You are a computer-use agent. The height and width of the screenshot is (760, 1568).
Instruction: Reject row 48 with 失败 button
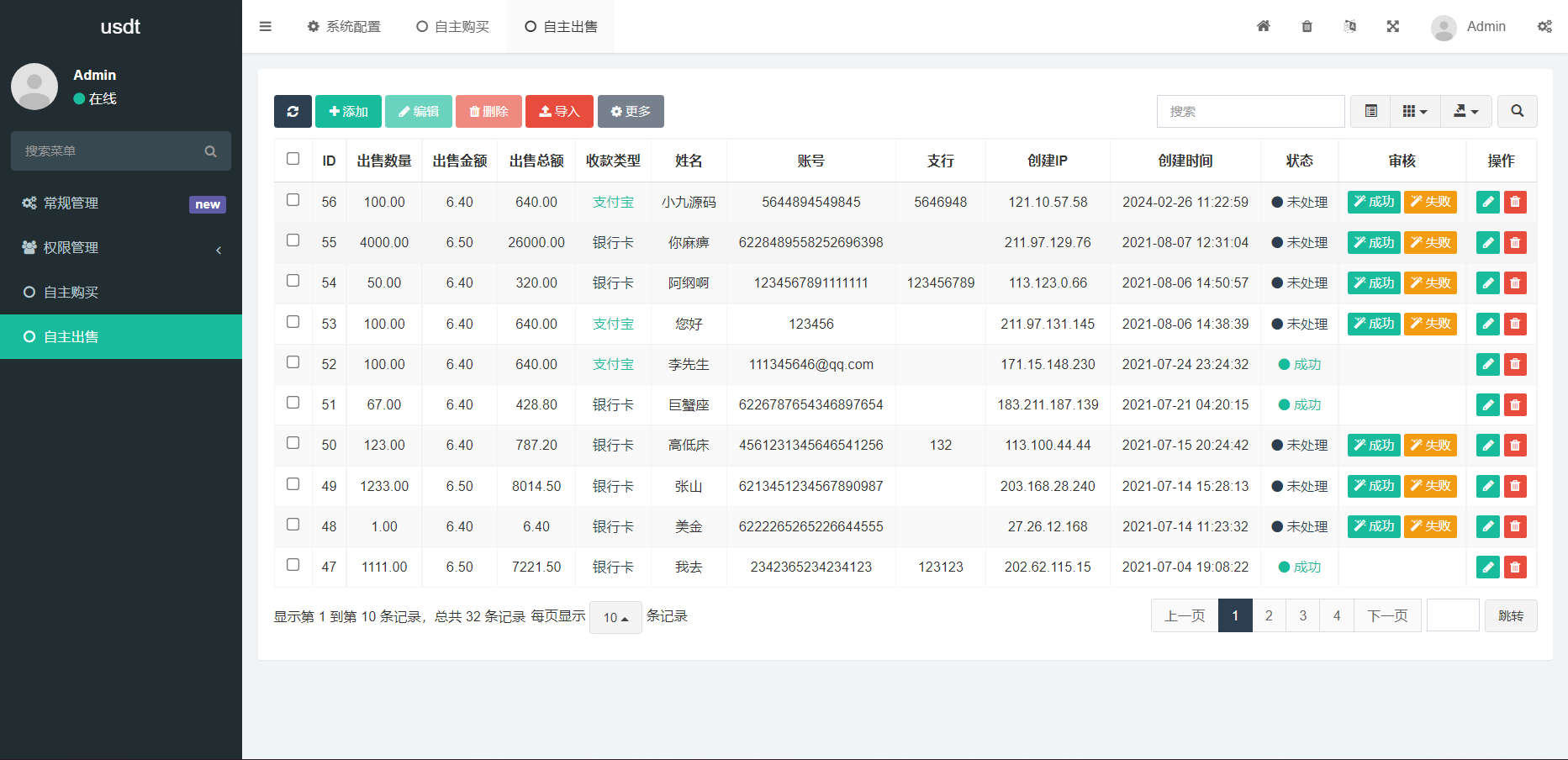click(1430, 526)
